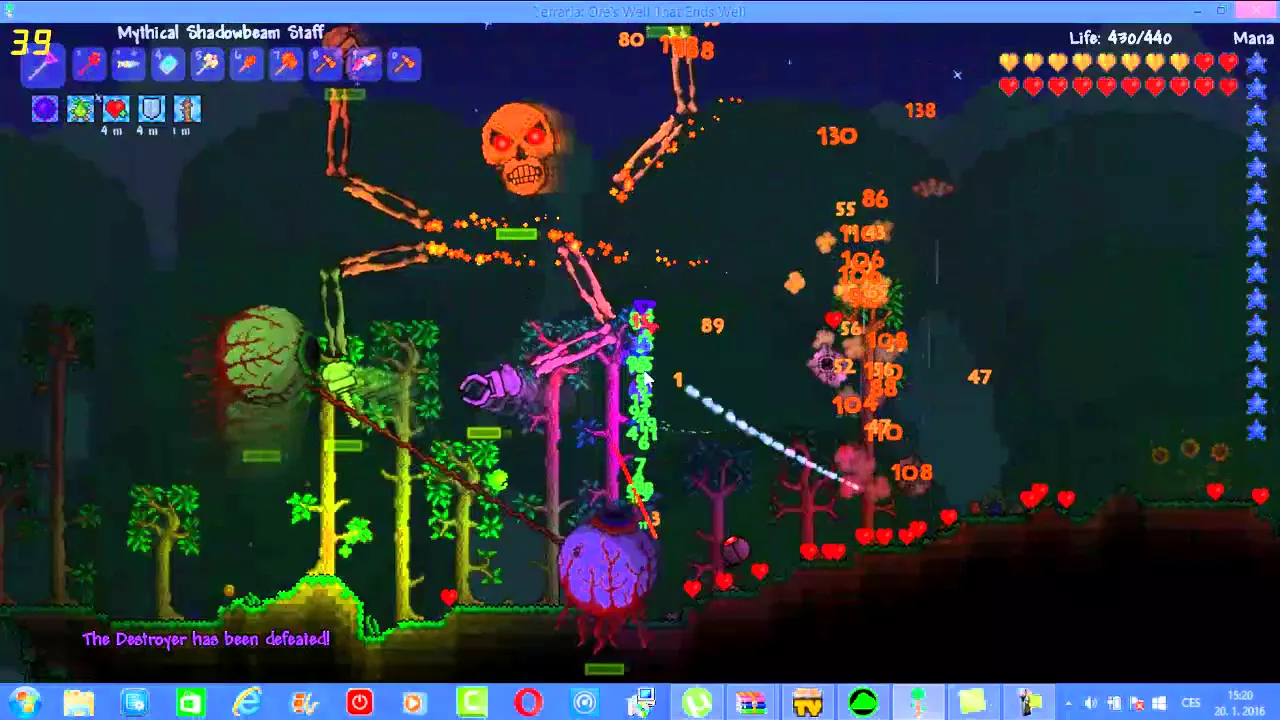
Task: Select the Mythical Shadowbeam Staff in hotbar slot 1
Action: 44,67
